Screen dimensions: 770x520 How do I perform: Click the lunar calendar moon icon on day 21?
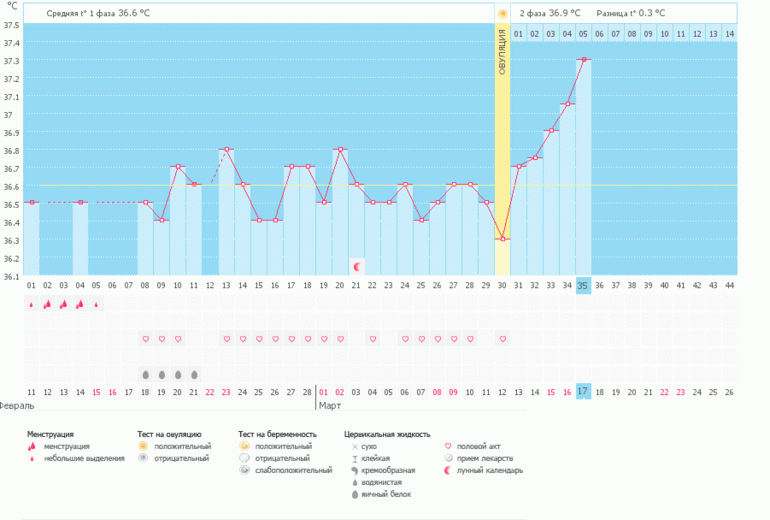click(x=357, y=266)
